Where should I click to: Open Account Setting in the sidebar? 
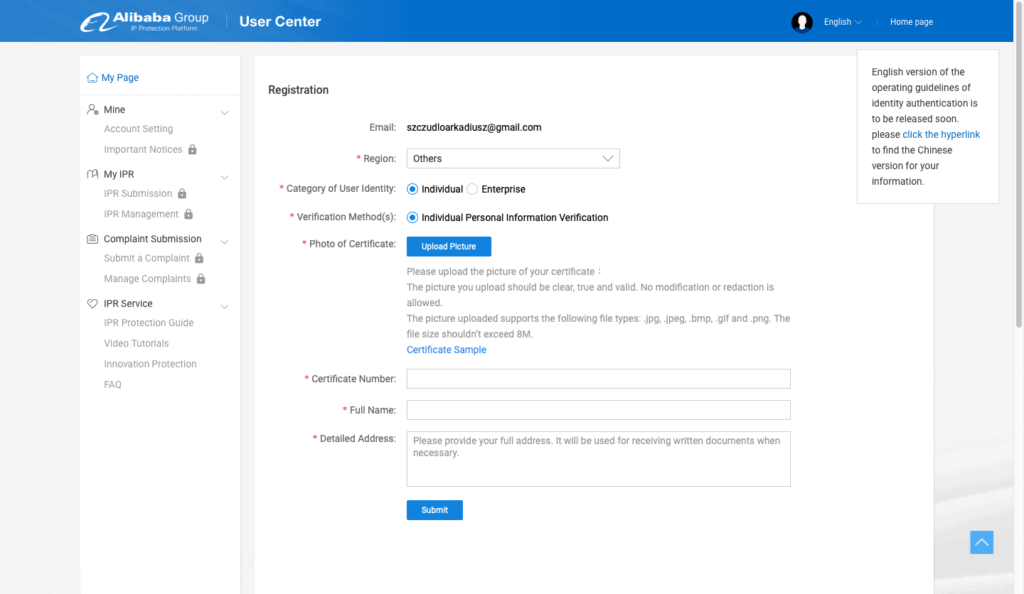(x=138, y=129)
